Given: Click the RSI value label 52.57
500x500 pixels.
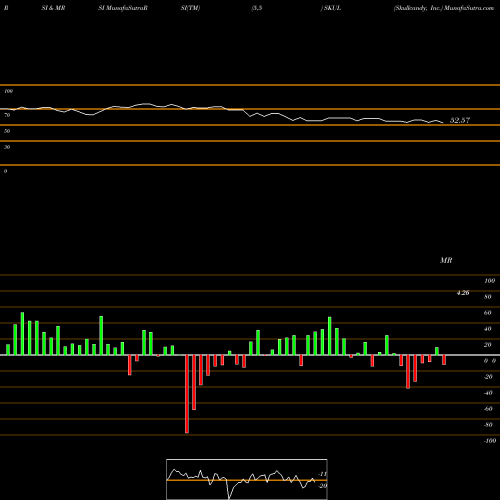Looking at the screenshot, I should coord(460,120).
